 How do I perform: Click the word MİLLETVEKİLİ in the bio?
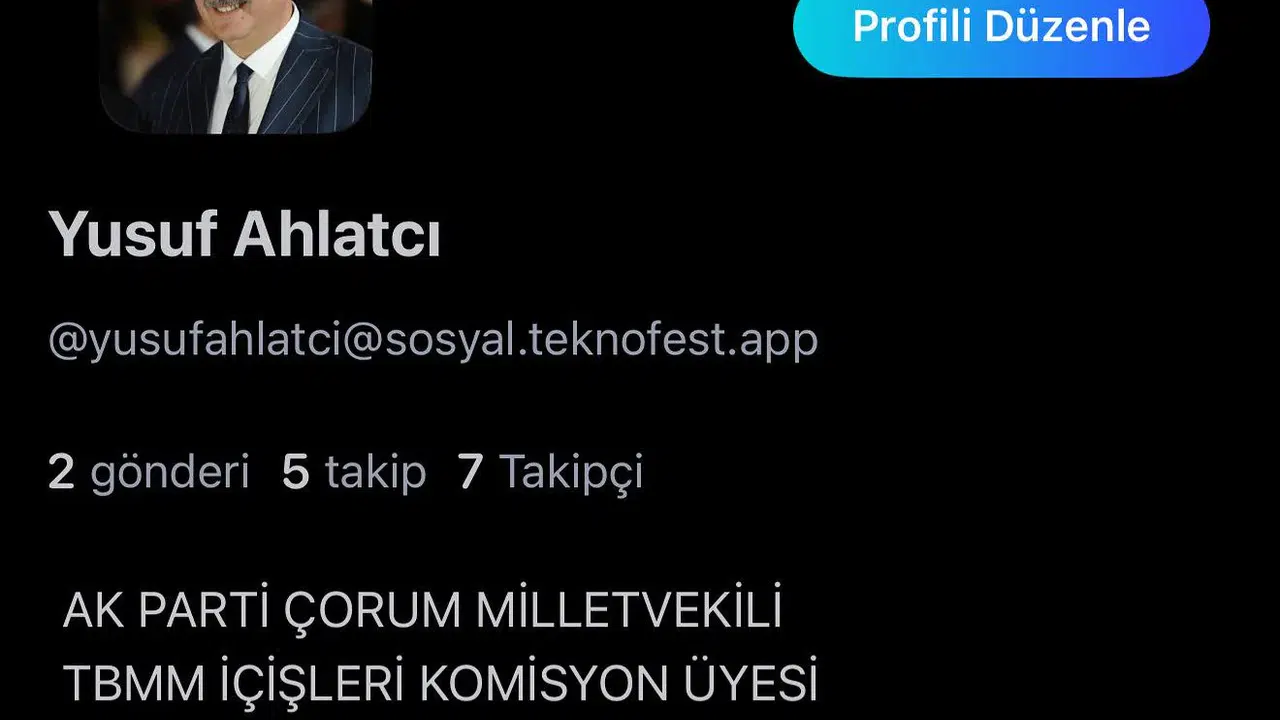click(x=629, y=611)
